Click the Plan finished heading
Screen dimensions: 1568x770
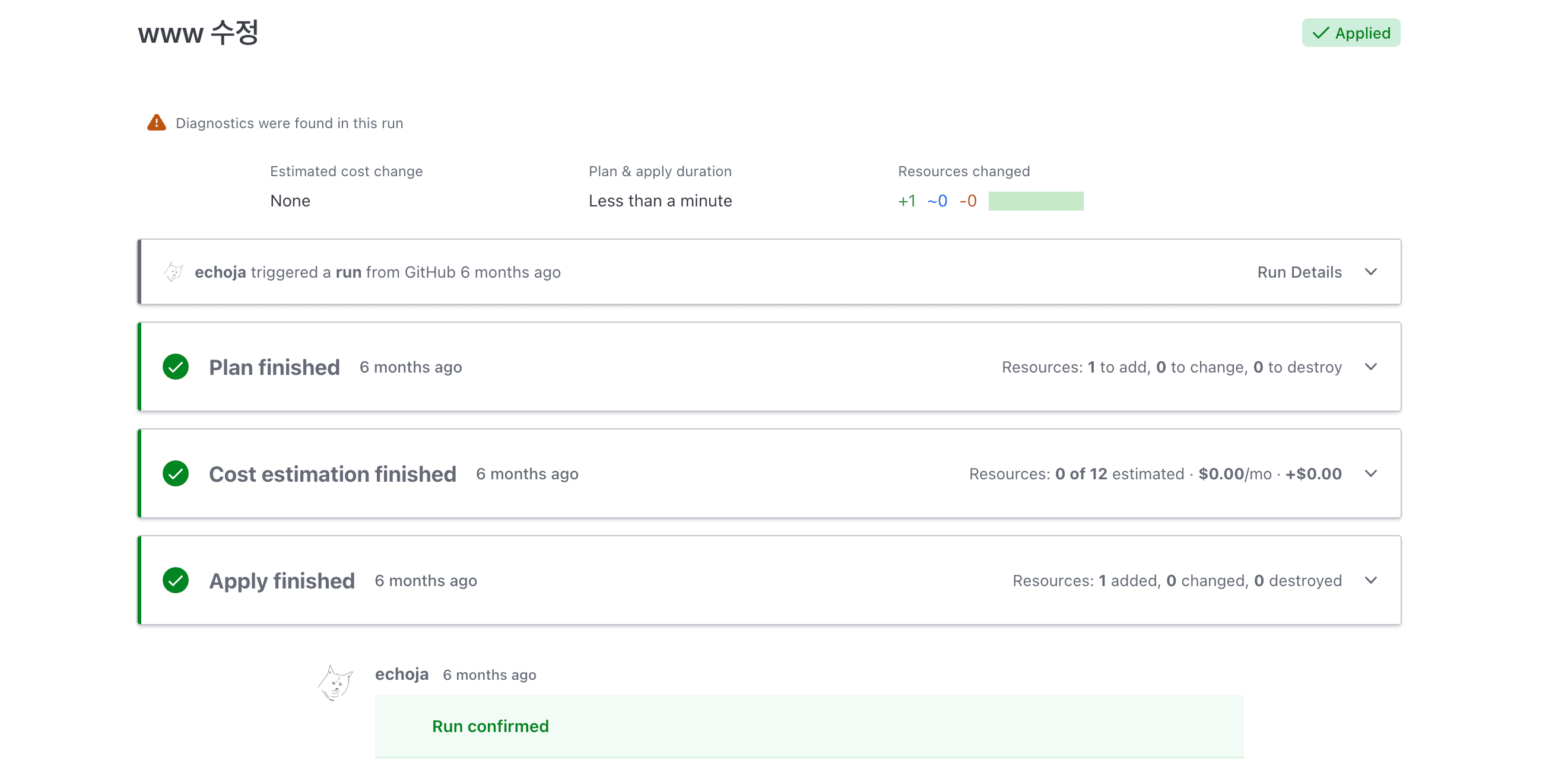pyautogui.click(x=274, y=367)
